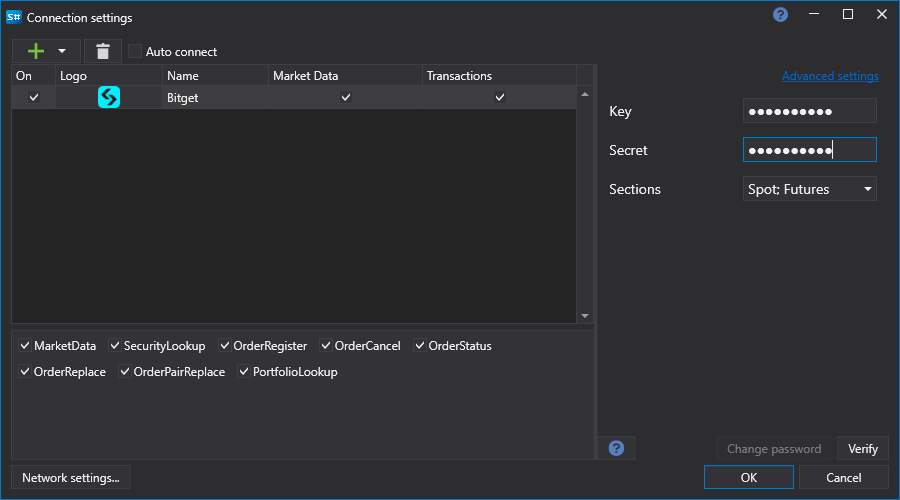Minimize the Connection settings window
900x500 pixels.
814,14
